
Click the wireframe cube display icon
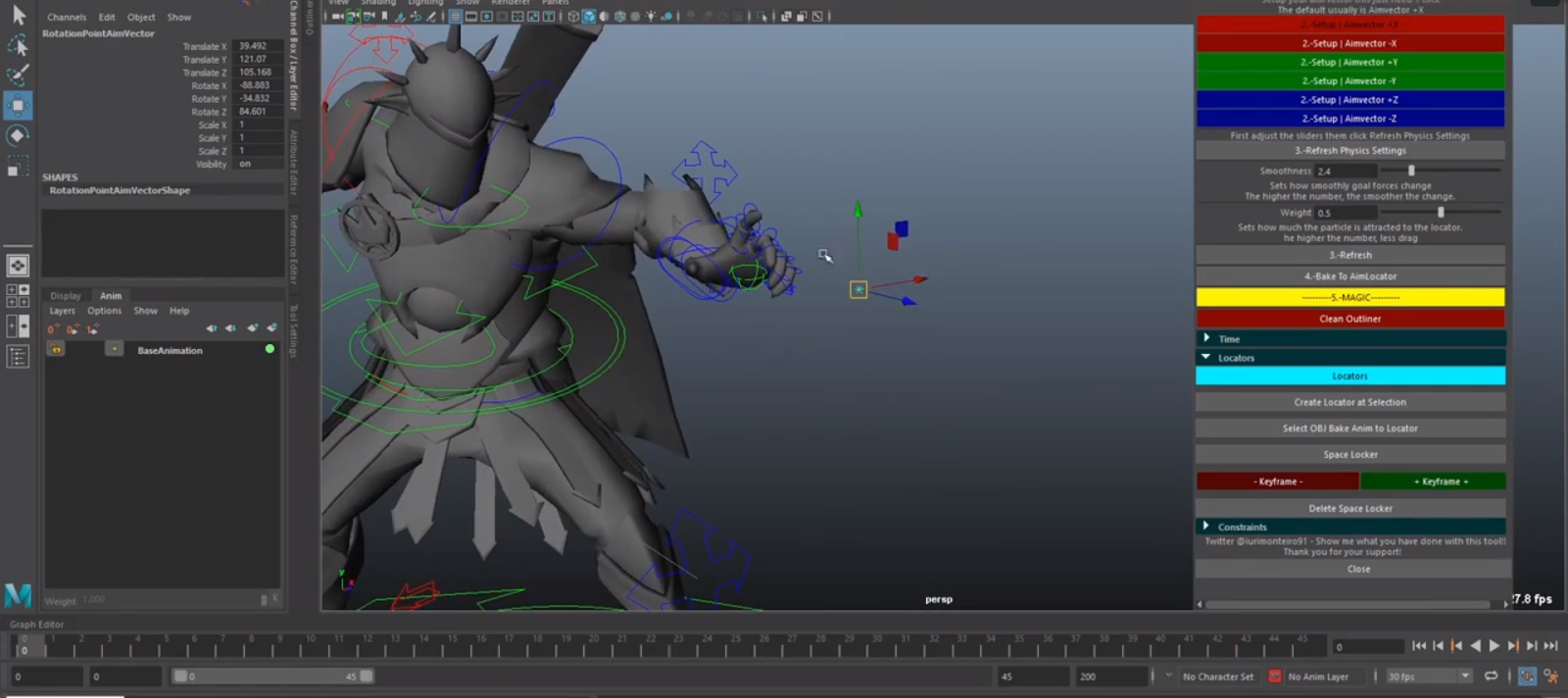[573, 16]
